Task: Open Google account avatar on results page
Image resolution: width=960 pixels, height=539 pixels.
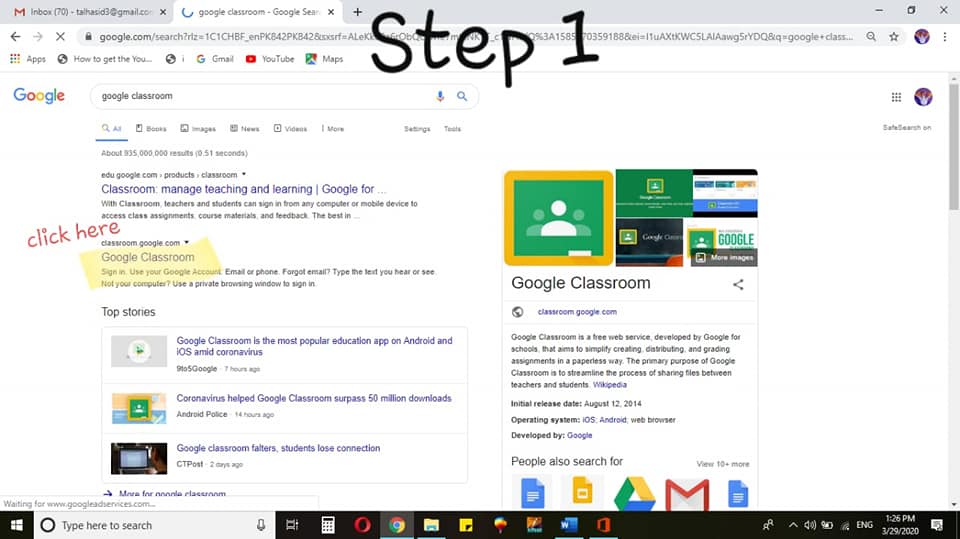Action: [923, 96]
